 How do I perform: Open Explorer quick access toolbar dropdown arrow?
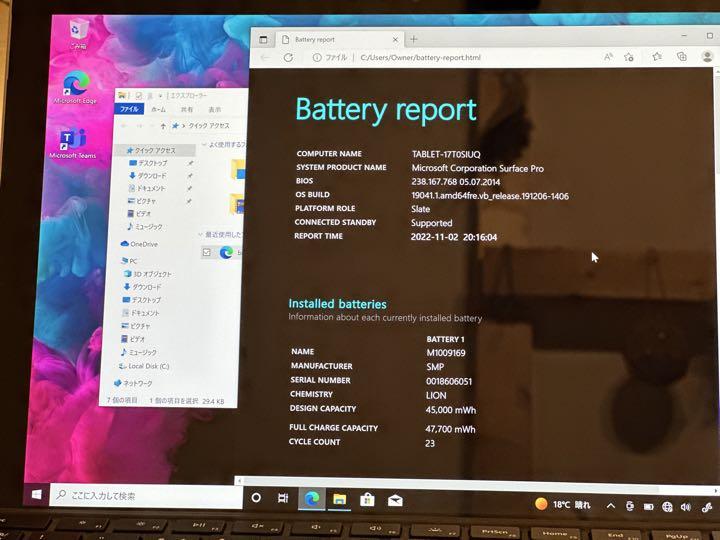click(160, 96)
